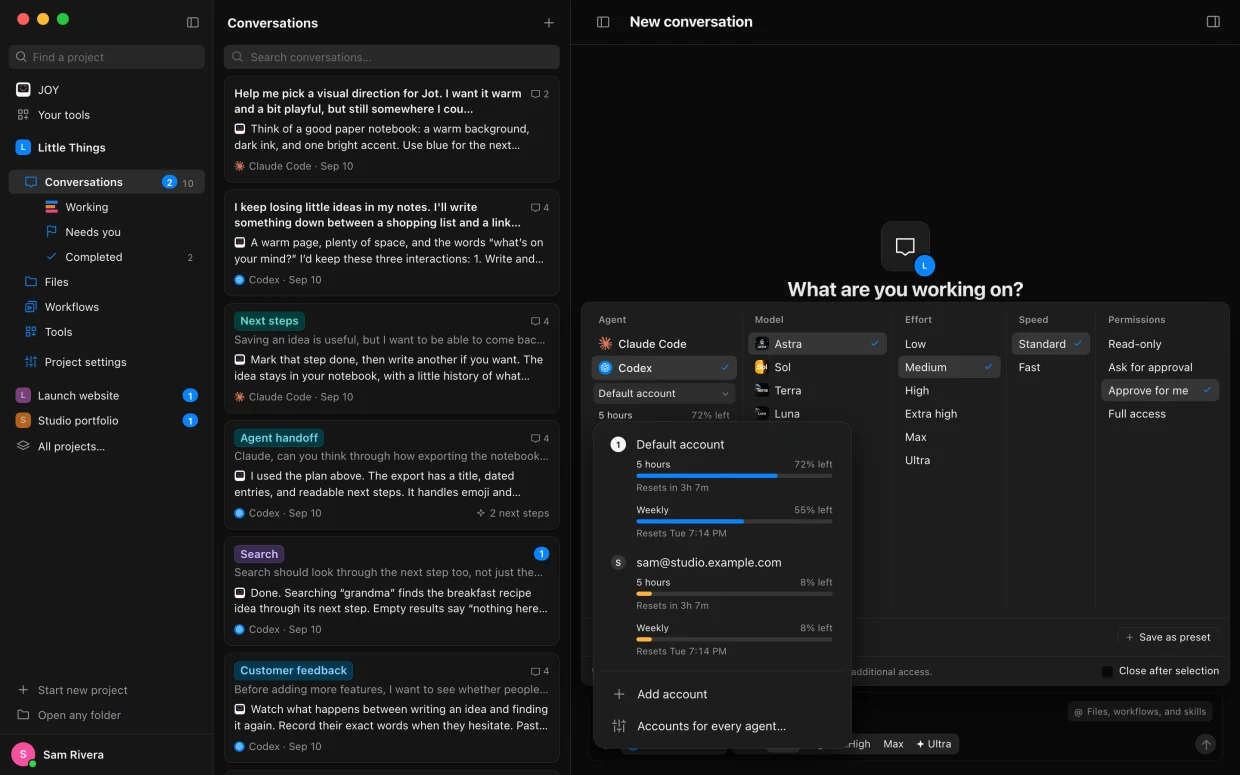Open the Agent handoff conversation
This screenshot has height=775, width=1240.
tap(392, 475)
